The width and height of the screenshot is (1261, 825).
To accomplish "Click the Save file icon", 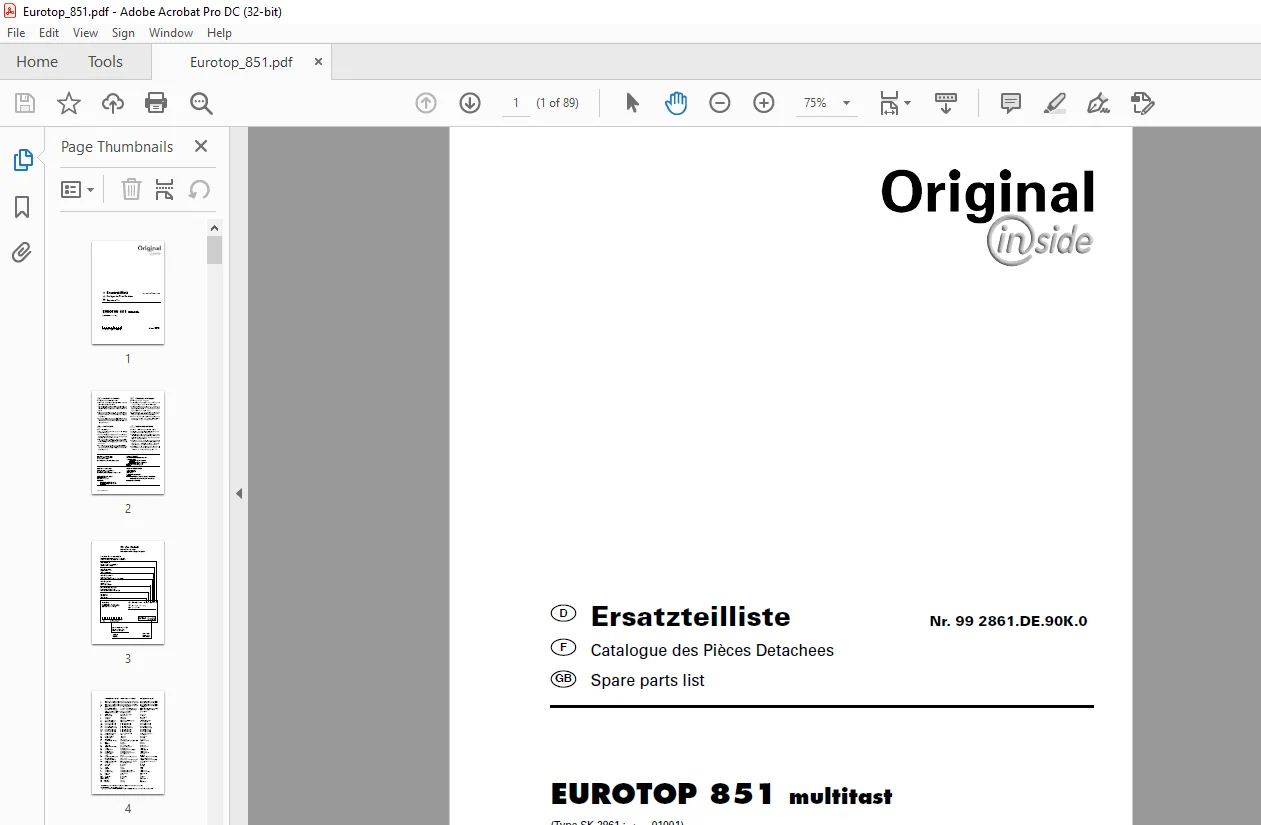I will click(x=25, y=103).
